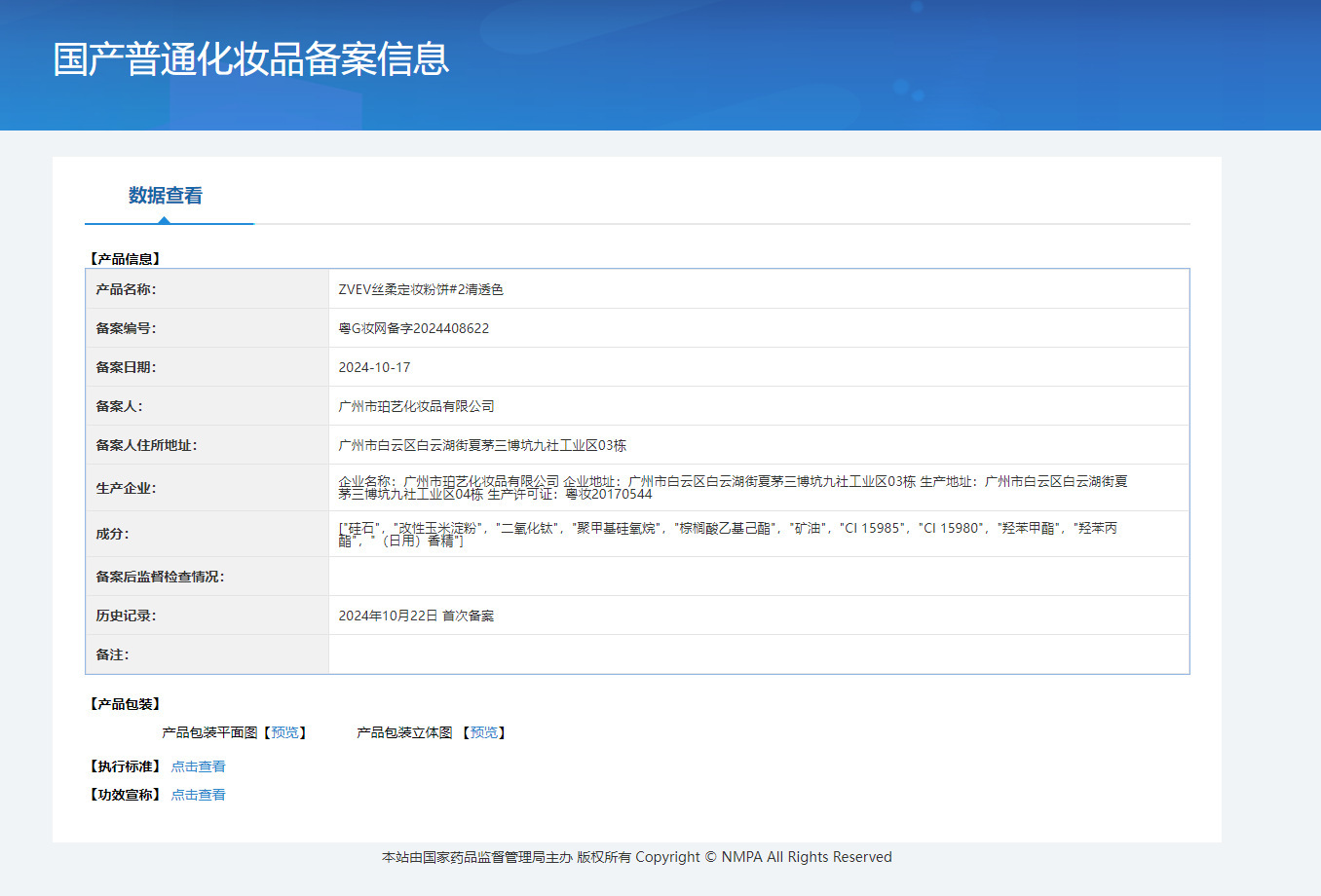1321x896 pixels.
Task: Click the 历史记录 首次备案 entry
Action: (416, 616)
